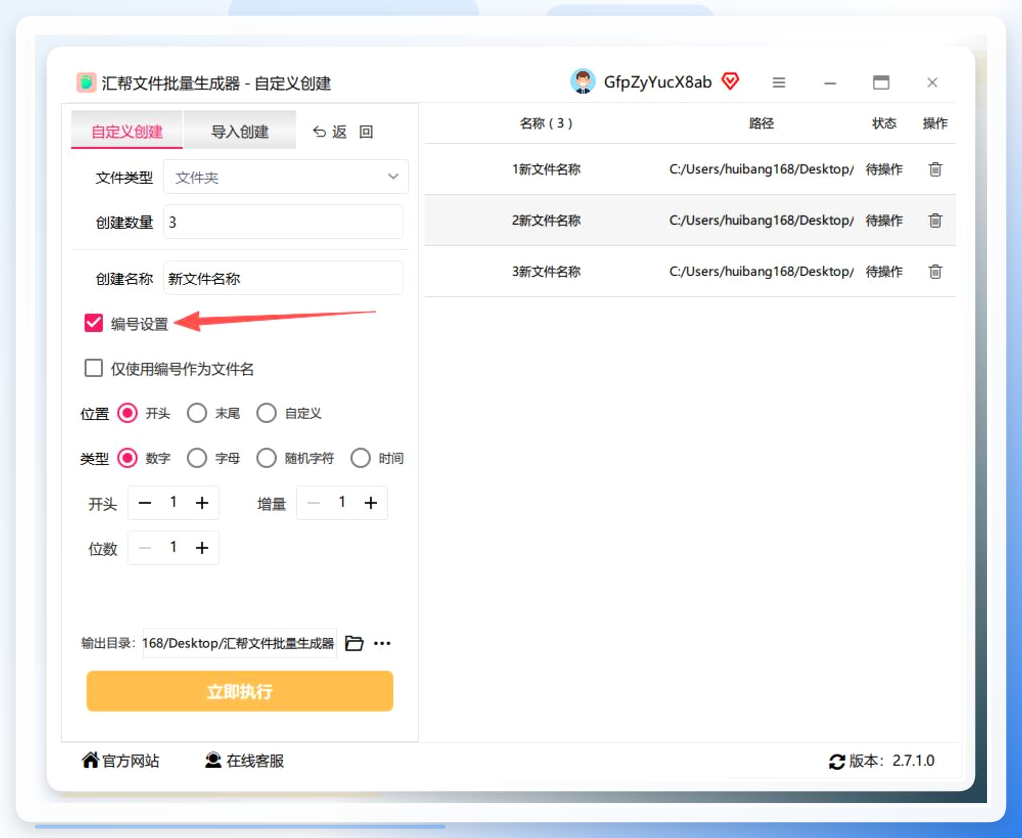Click the 创建数量 input field
This screenshot has height=838, width=1022.
(x=283, y=222)
